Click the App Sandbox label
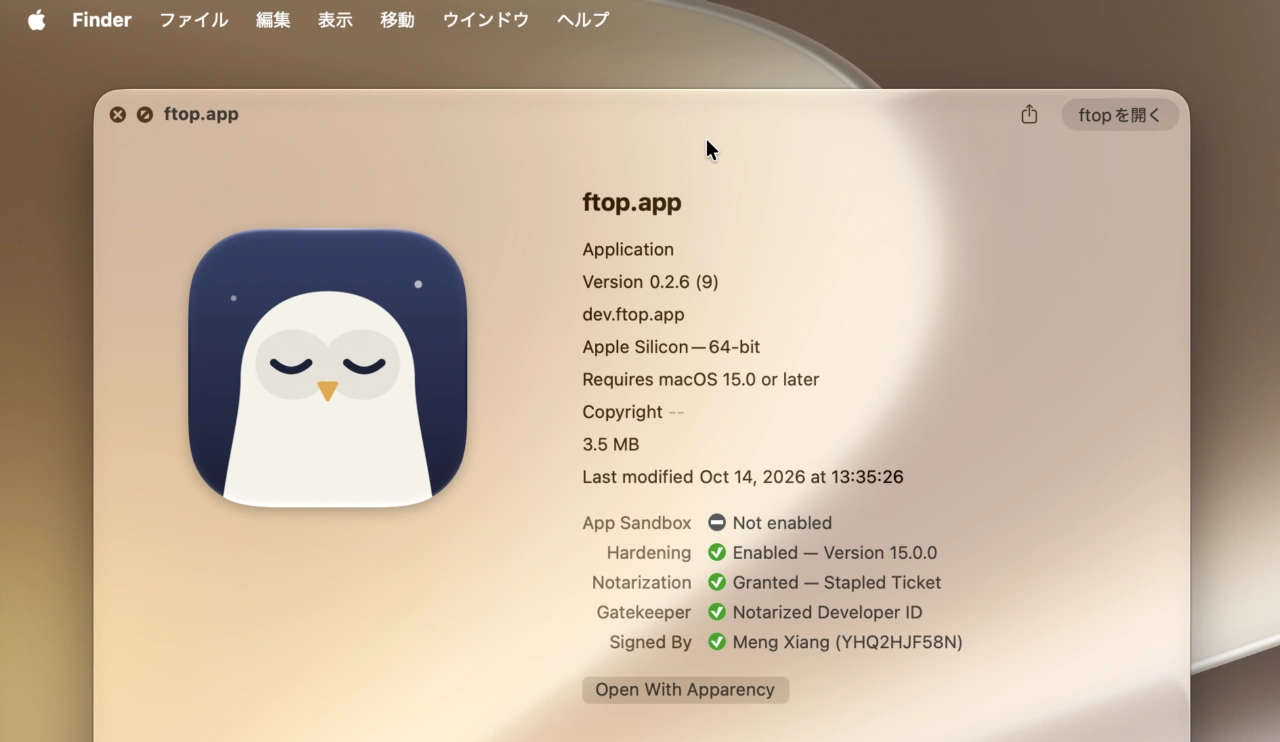Screen dimensions: 1280x742 pyautogui.click(x=637, y=523)
